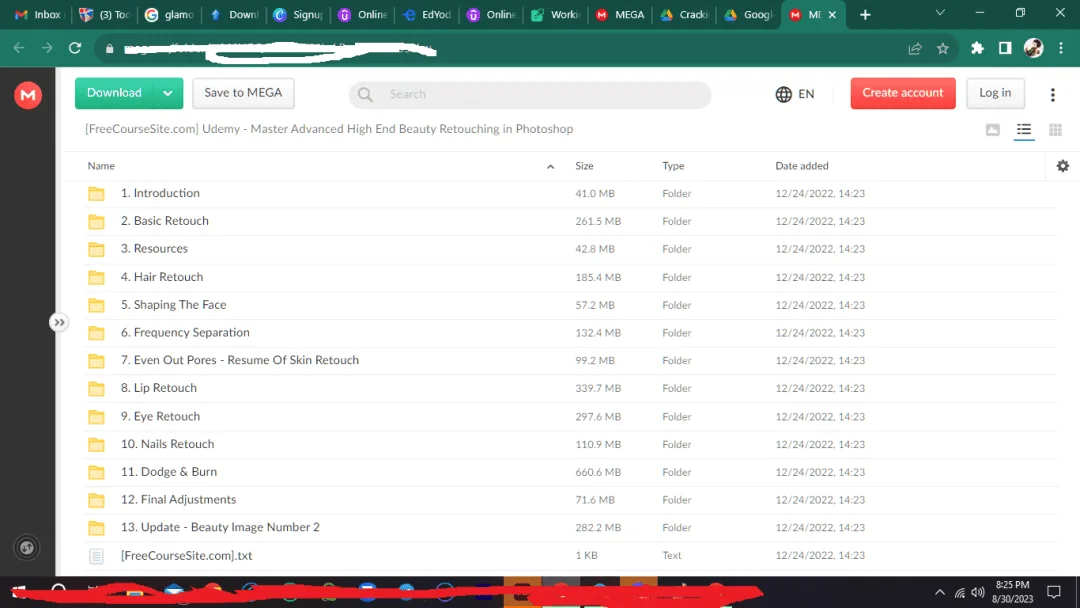Select the 8. Lip Retouch row
1080x608 pixels.
click(570, 388)
